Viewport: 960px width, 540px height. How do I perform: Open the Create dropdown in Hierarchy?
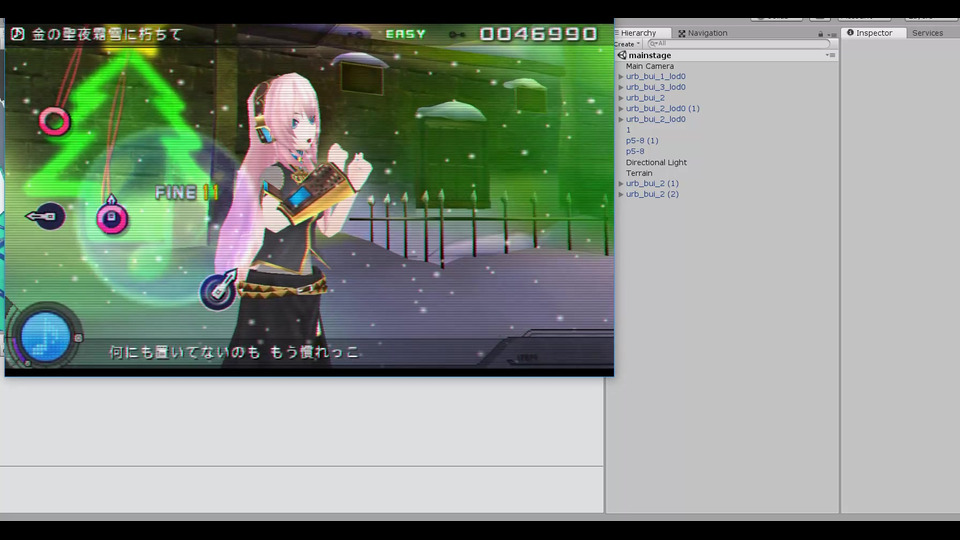627,44
